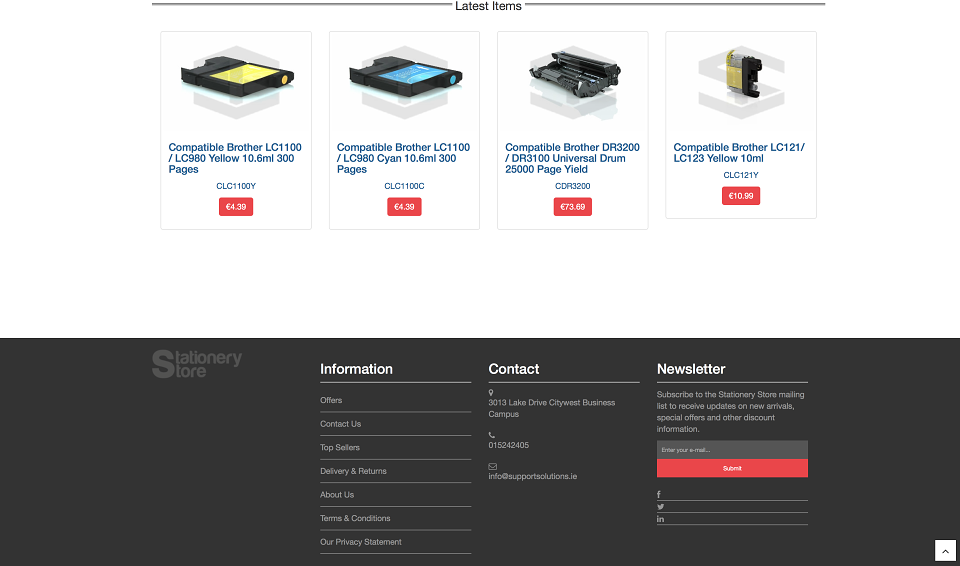Open Compatible Brother LC121/LC123 Yellow title
Viewport: 960px width, 566px height.
739,153
